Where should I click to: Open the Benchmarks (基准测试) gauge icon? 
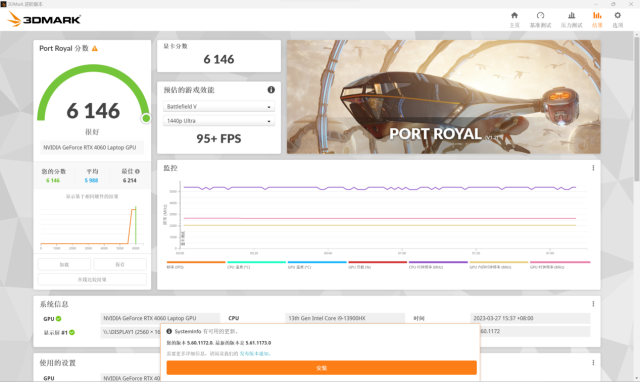point(540,16)
